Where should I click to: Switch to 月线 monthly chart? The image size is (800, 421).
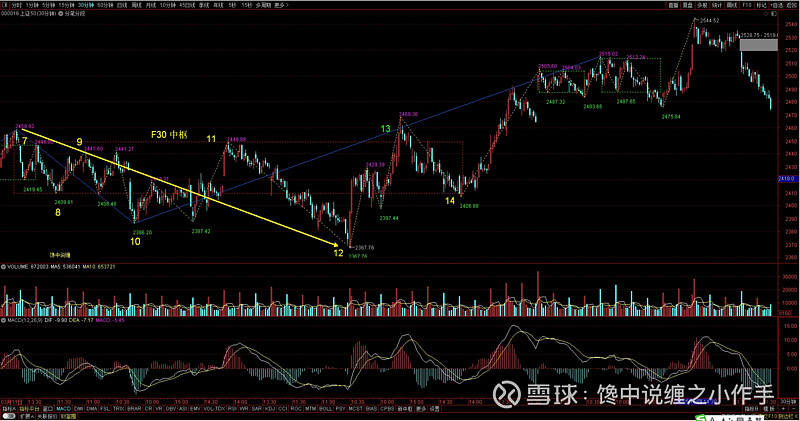(x=151, y=5)
